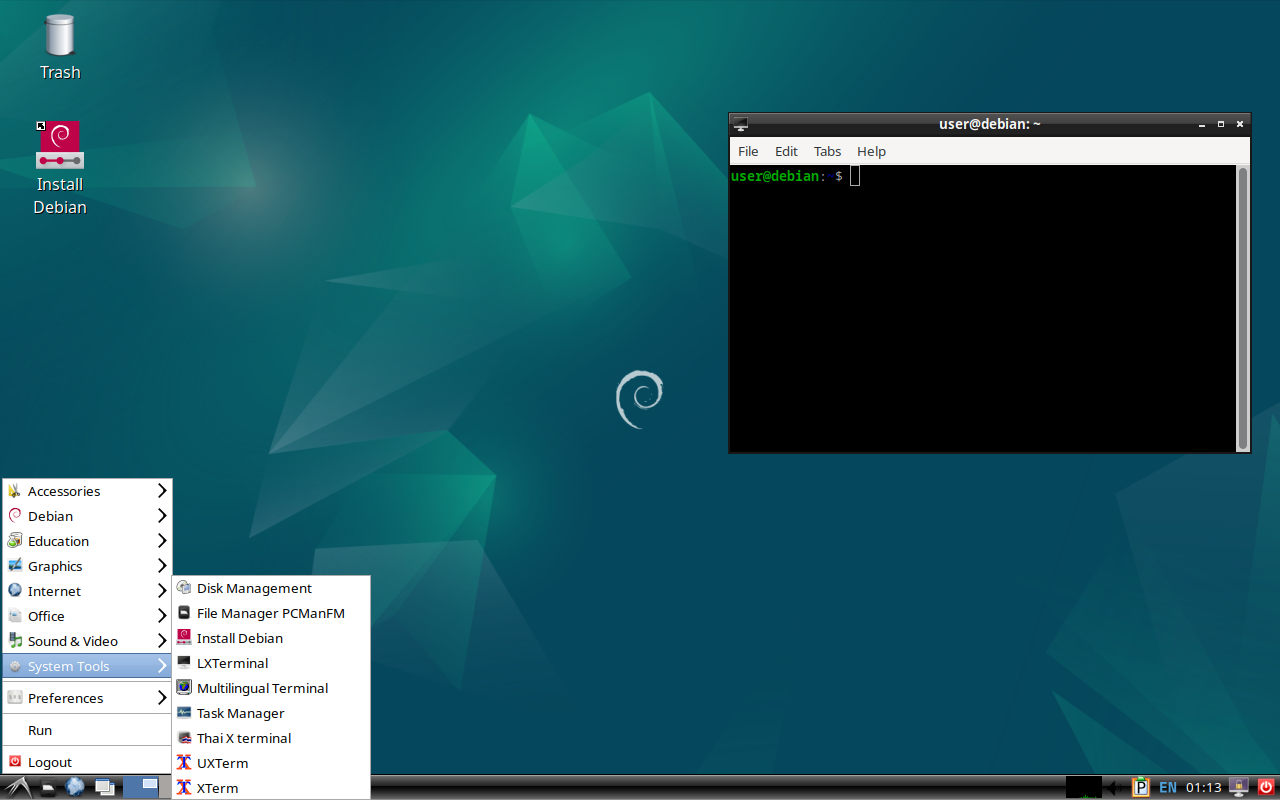Launch XTerm from the submenu

[271, 788]
